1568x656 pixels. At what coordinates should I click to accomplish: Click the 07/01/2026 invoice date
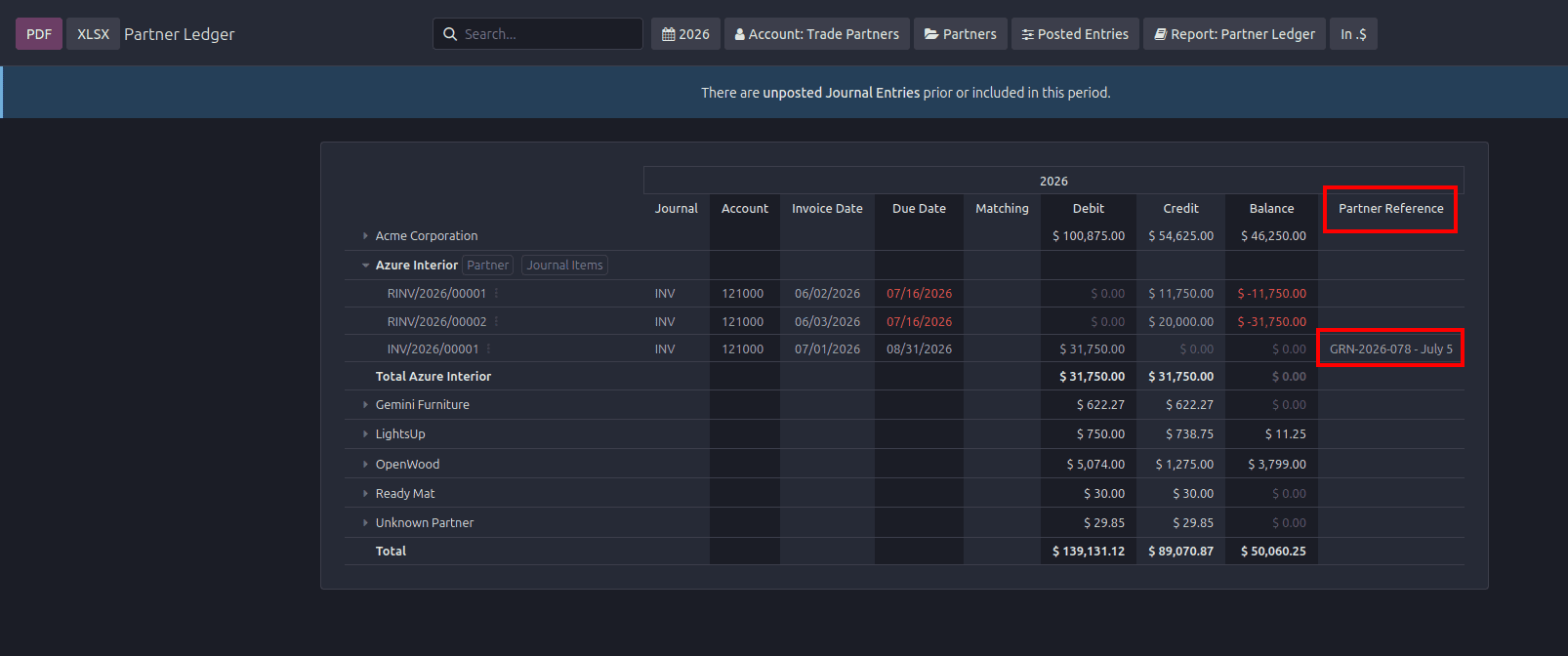coord(827,349)
